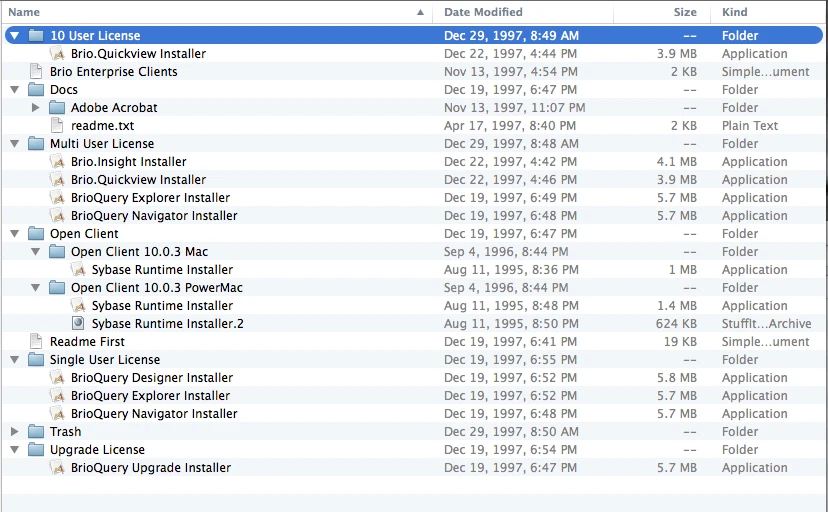Select the Brio Enterprise Clients name
The image size is (828, 512).
click(x=114, y=71)
